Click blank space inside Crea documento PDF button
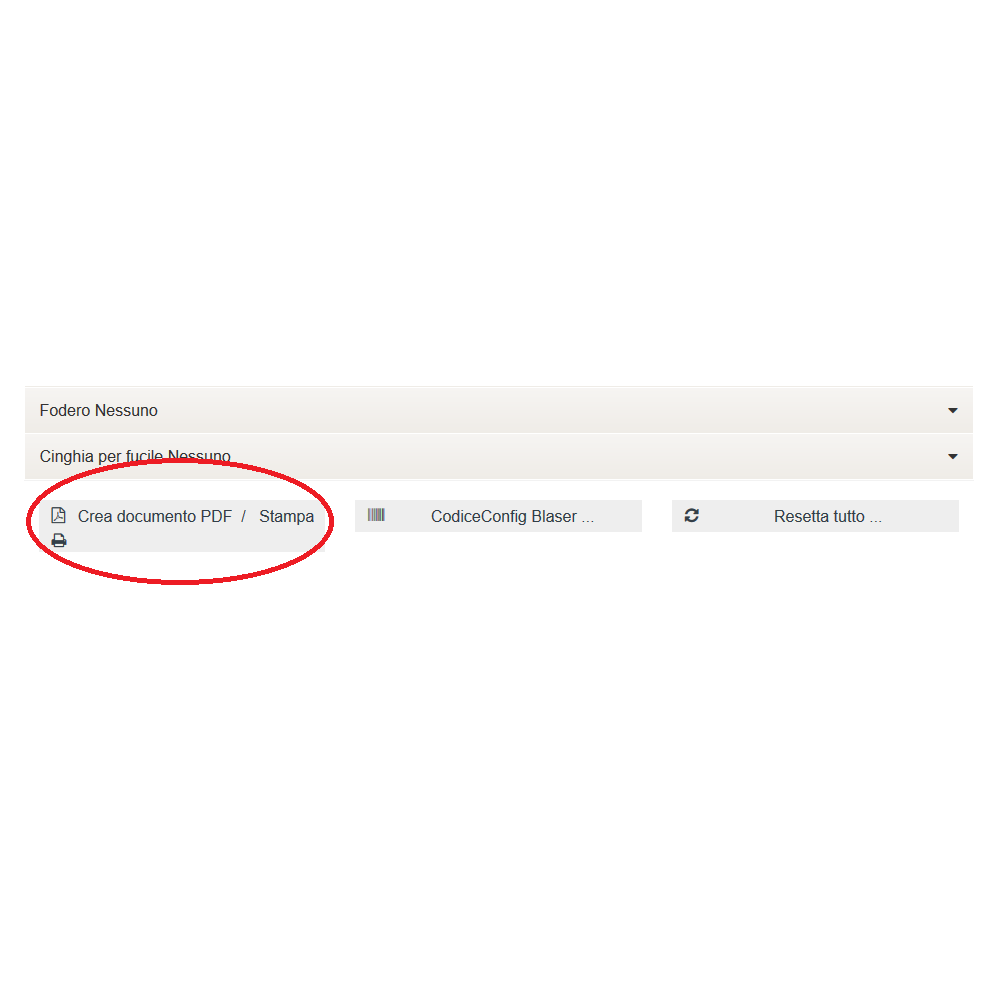The image size is (1000, 1000). [x=191, y=541]
